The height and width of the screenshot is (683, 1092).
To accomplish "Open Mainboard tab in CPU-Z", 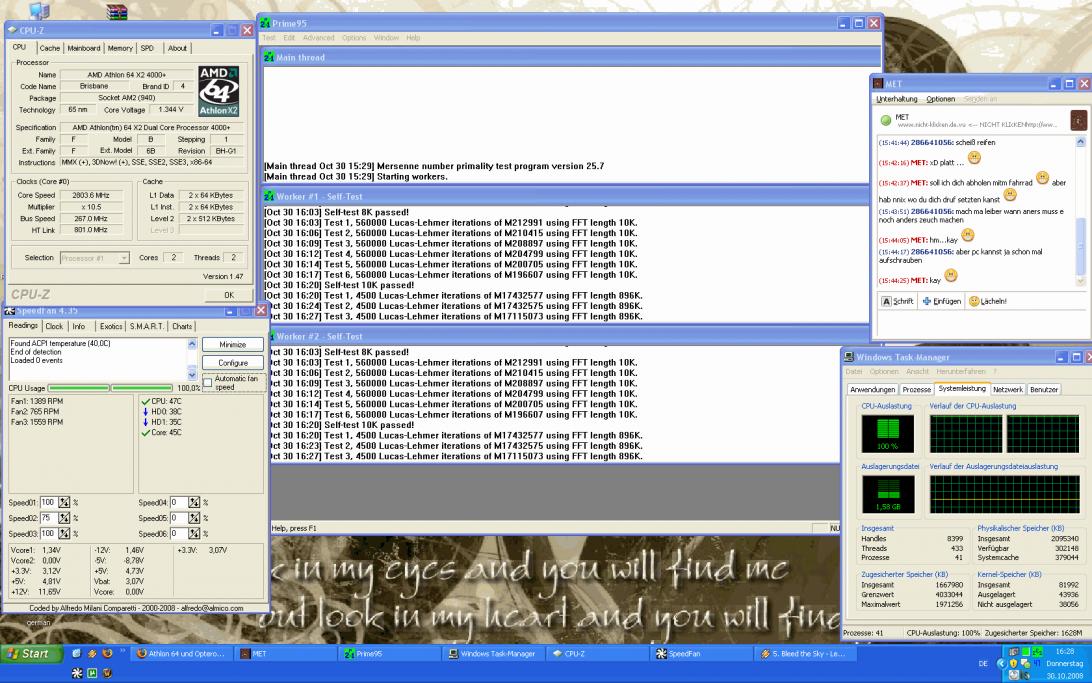I will [x=84, y=48].
